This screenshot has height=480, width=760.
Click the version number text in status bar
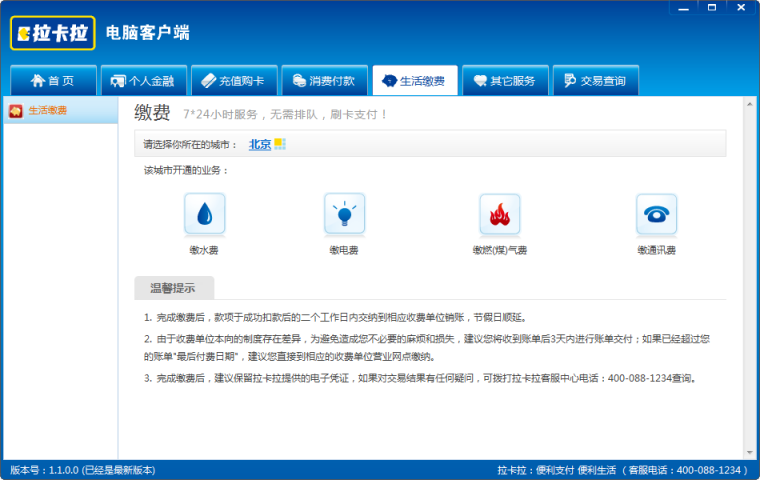coord(83,470)
